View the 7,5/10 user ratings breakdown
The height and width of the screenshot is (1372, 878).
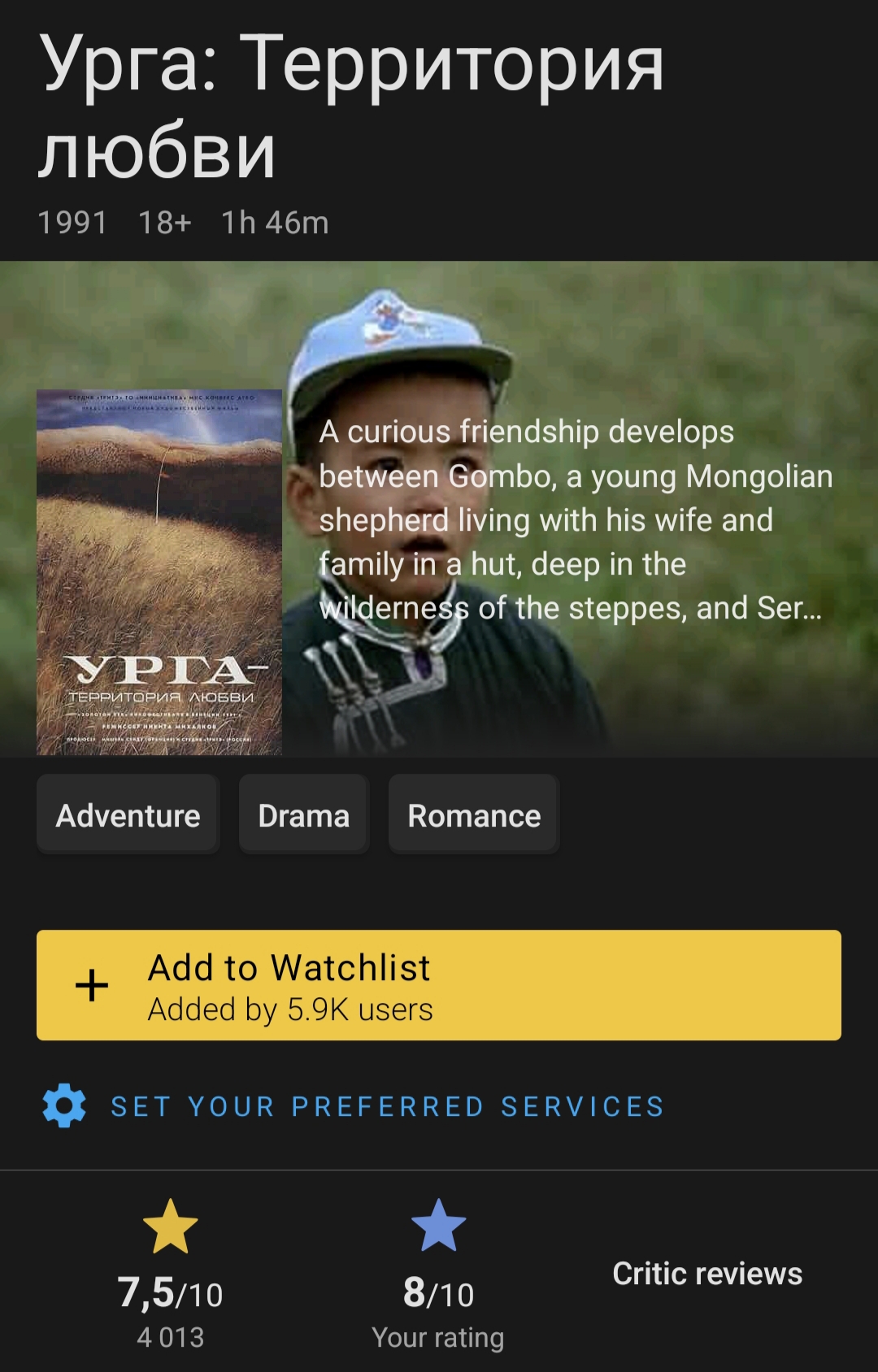(x=170, y=1292)
